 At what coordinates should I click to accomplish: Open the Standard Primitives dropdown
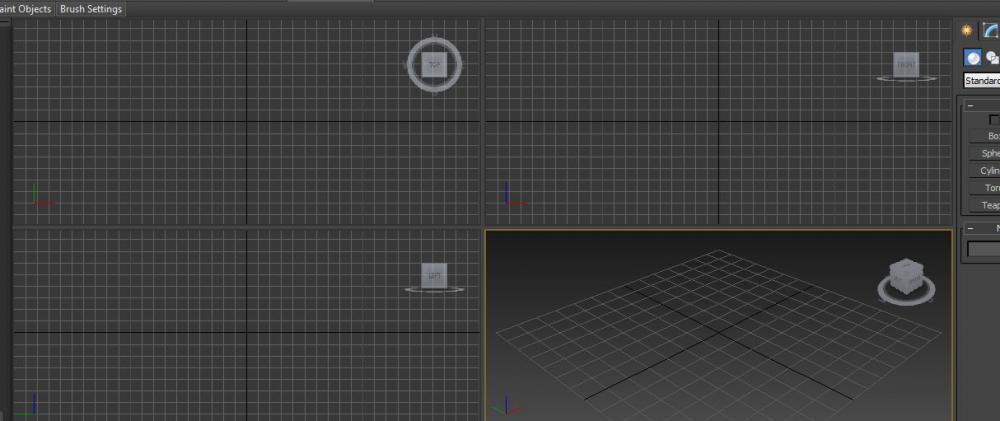[x=982, y=81]
